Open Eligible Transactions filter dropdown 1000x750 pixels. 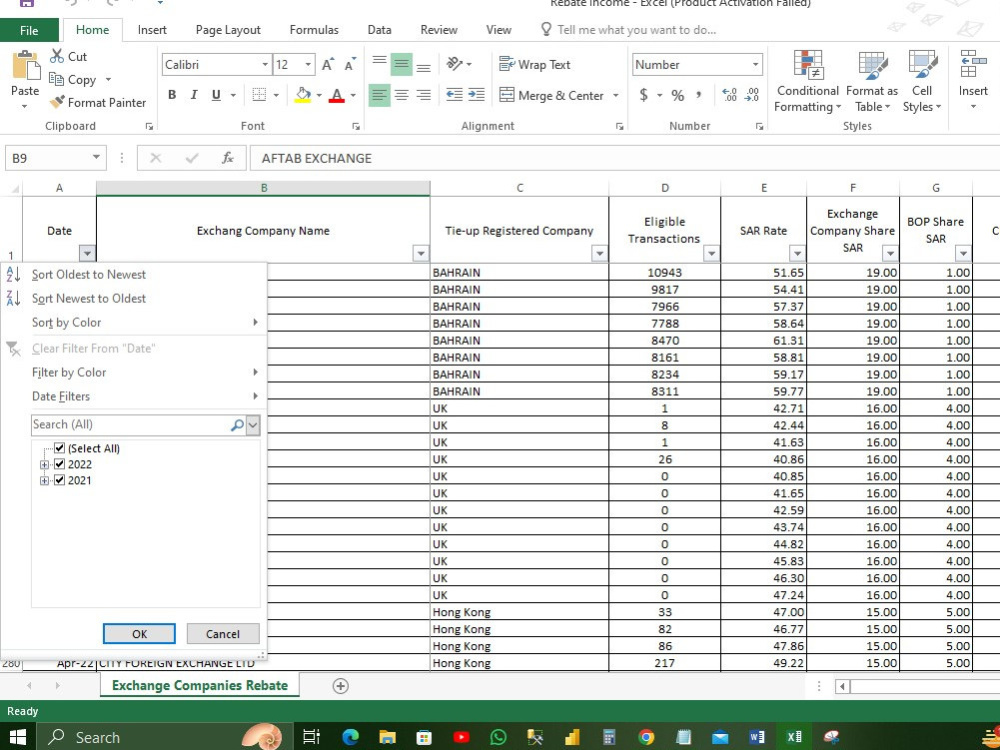[711, 254]
